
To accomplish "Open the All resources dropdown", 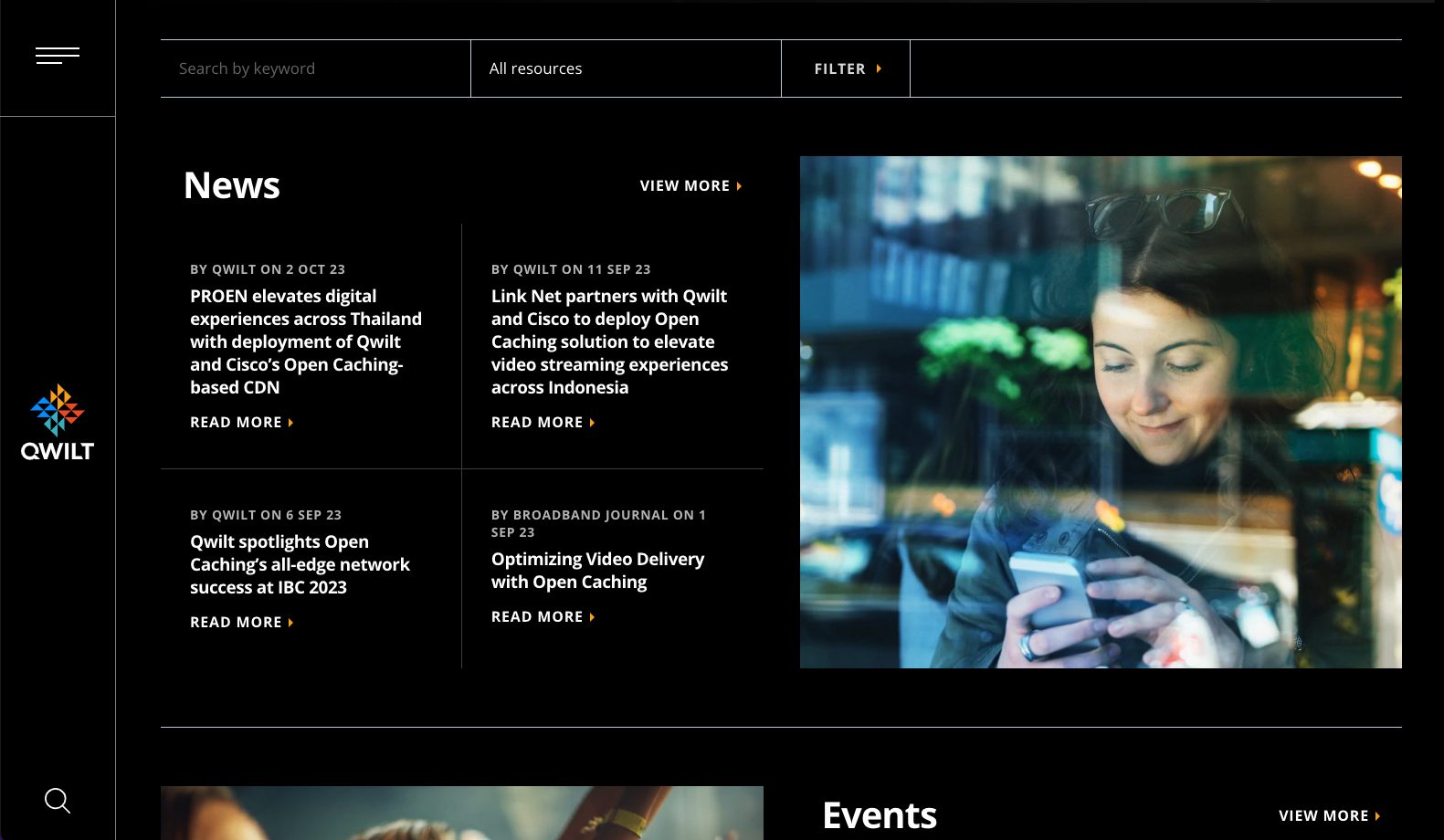I will (x=626, y=68).
